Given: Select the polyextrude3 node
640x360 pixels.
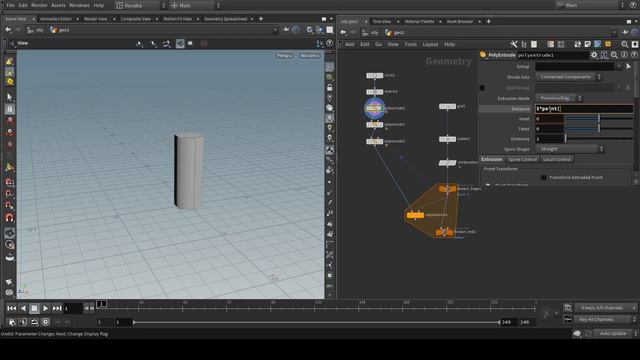Looking at the screenshot, I should click(374, 141).
